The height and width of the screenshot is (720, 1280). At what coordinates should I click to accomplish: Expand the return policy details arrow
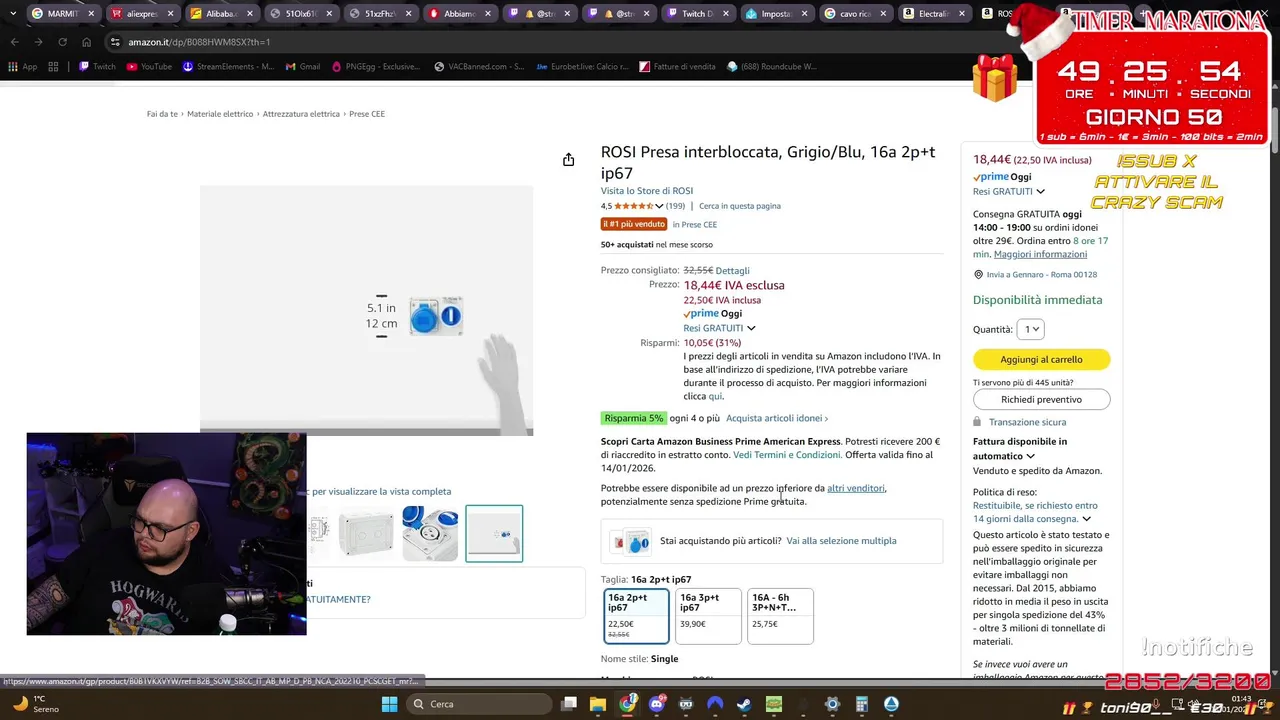point(1086,519)
